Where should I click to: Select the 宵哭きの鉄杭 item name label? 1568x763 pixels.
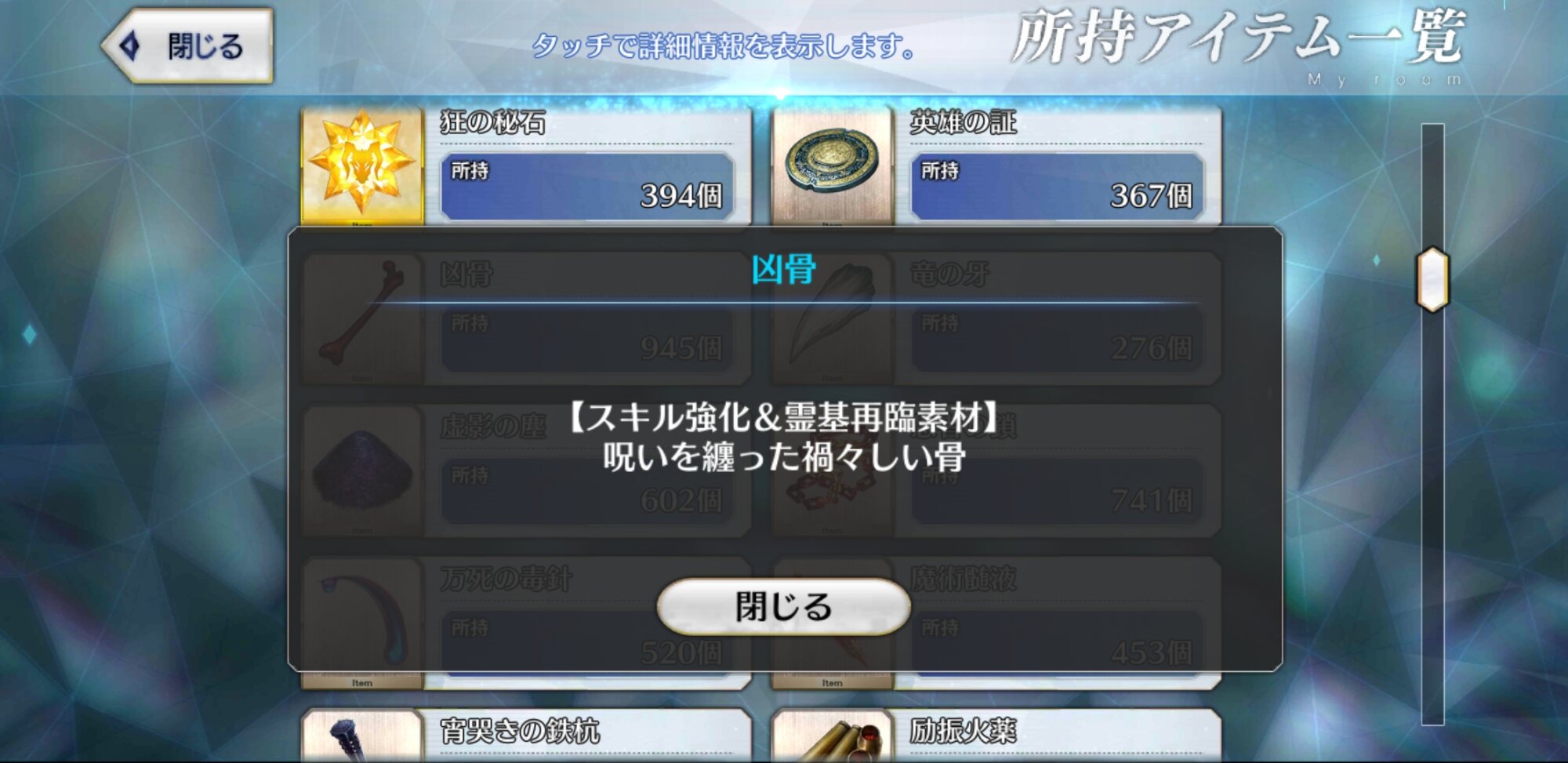pyautogui.click(x=520, y=731)
